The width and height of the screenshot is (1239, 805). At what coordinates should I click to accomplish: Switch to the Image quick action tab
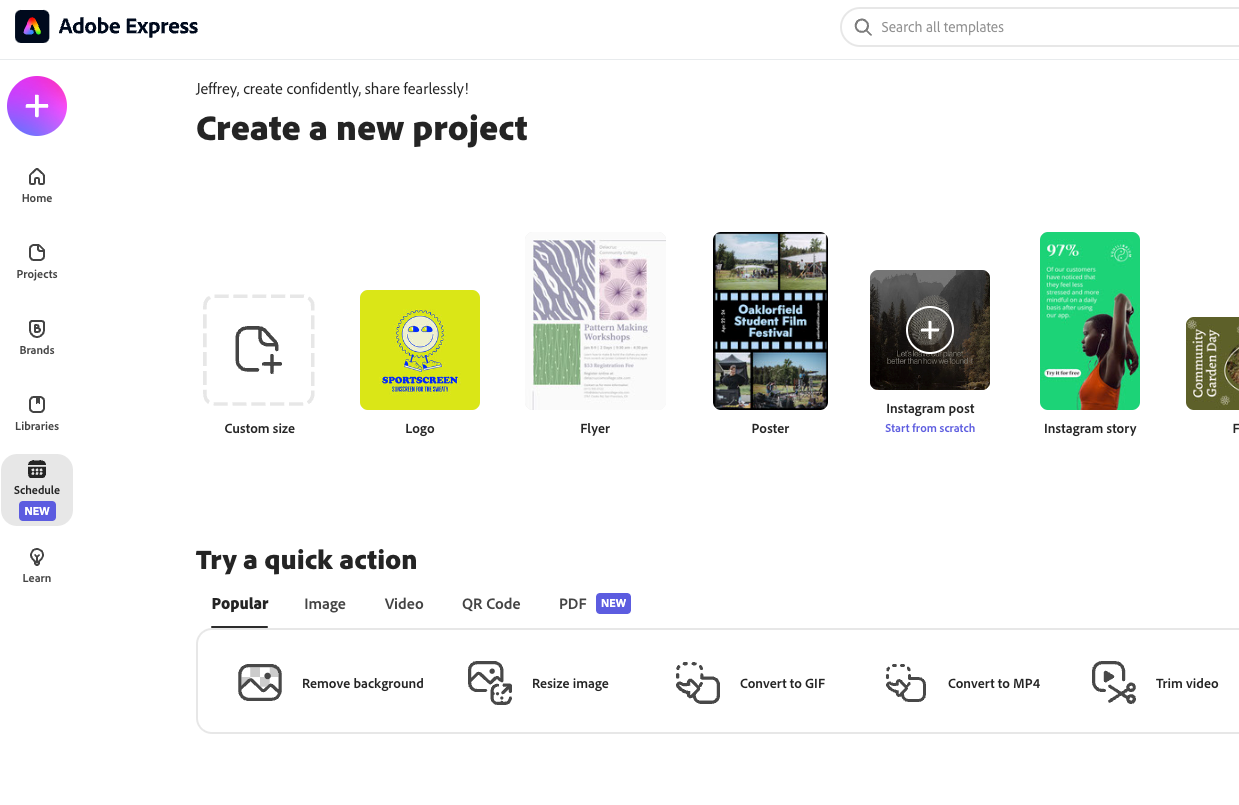click(x=325, y=604)
